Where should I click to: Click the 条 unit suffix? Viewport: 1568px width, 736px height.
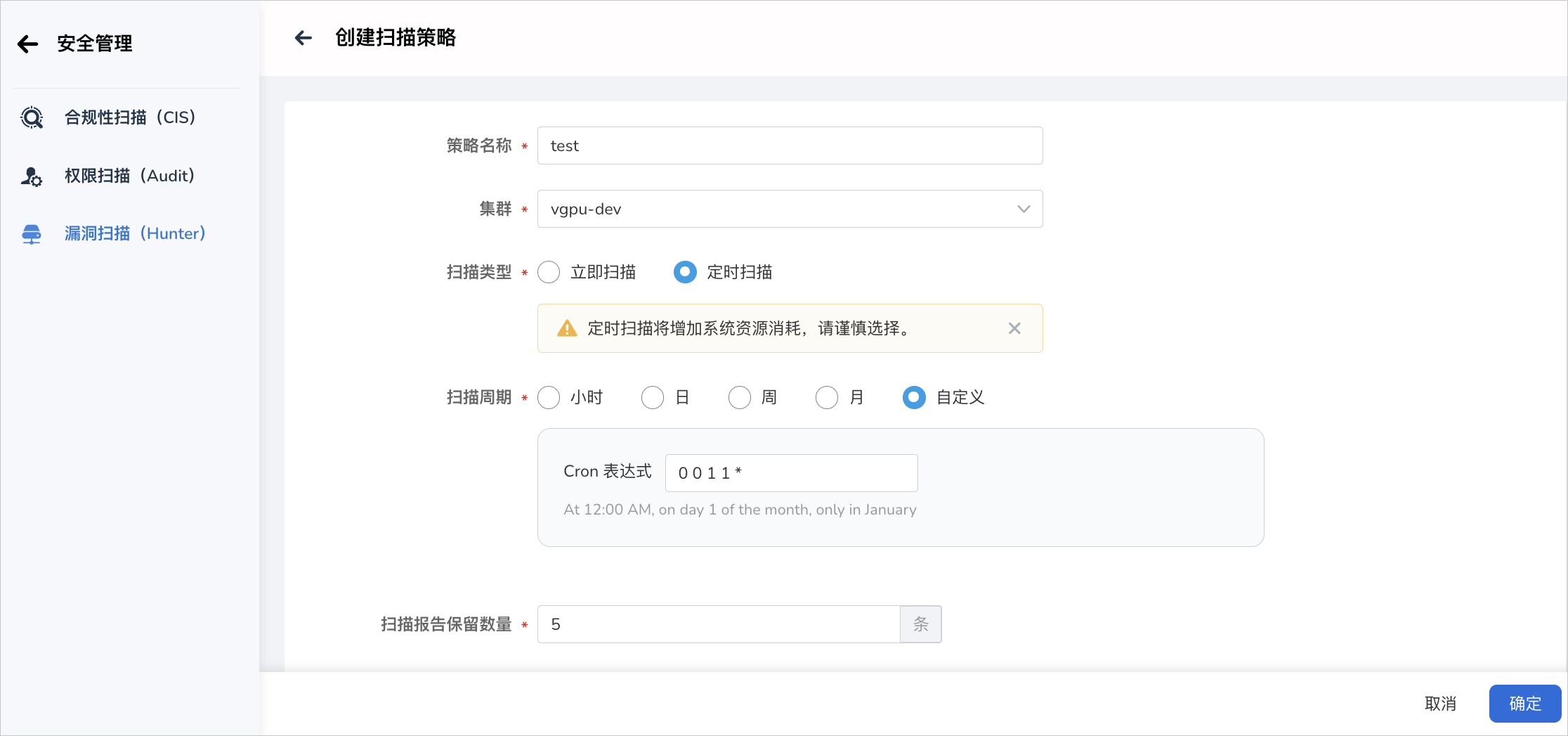point(921,624)
